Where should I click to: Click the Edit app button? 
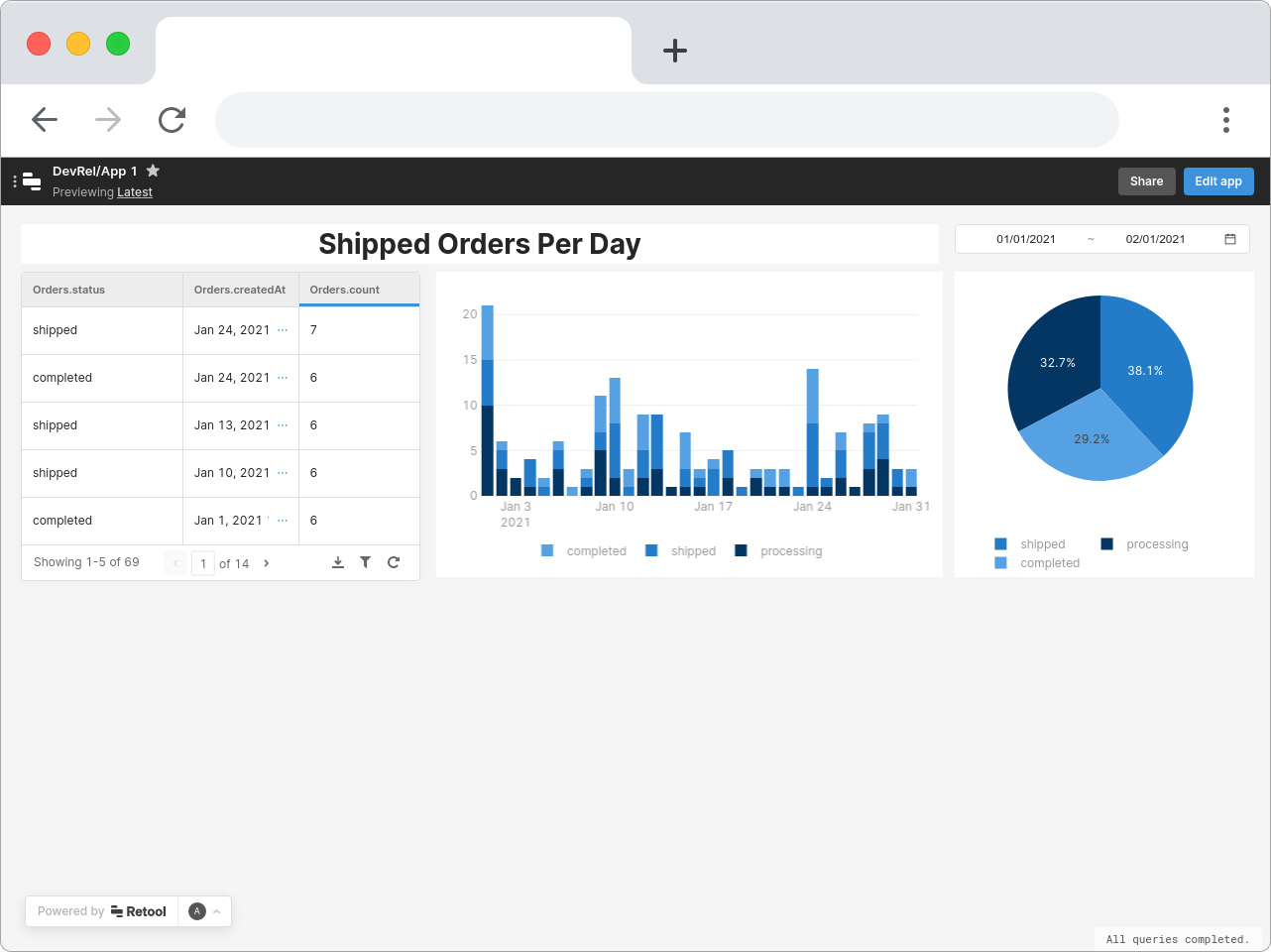1218,180
